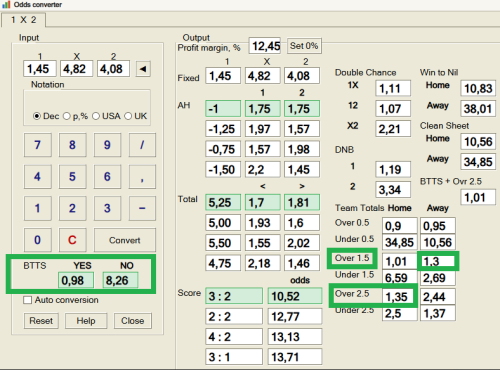The height and width of the screenshot is (370, 500).
Task: Click the AH handicap field -1
Action: tap(223, 109)
